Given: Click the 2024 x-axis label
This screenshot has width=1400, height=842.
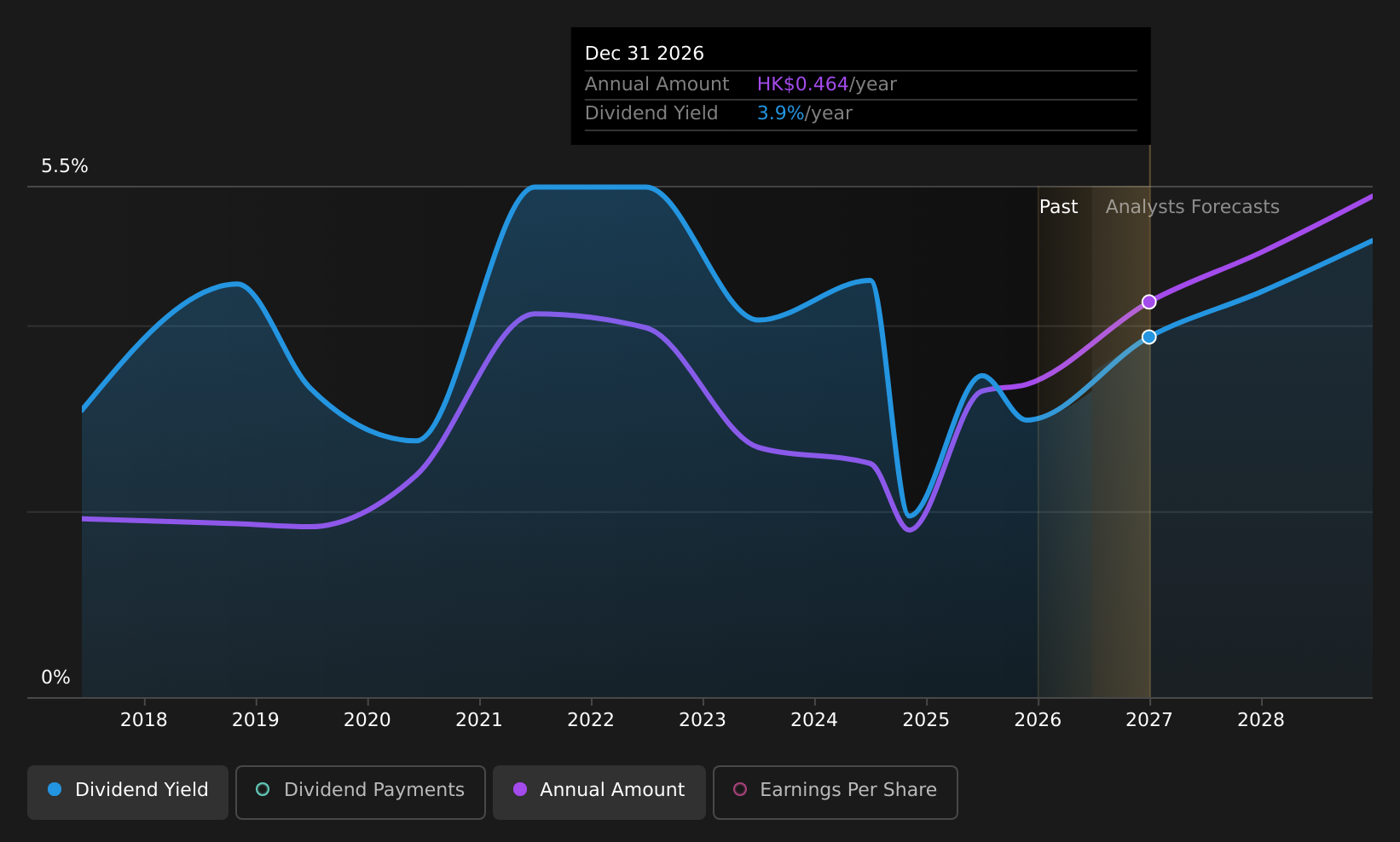Looking at the screenshot, I should click(x=814, y=720).
